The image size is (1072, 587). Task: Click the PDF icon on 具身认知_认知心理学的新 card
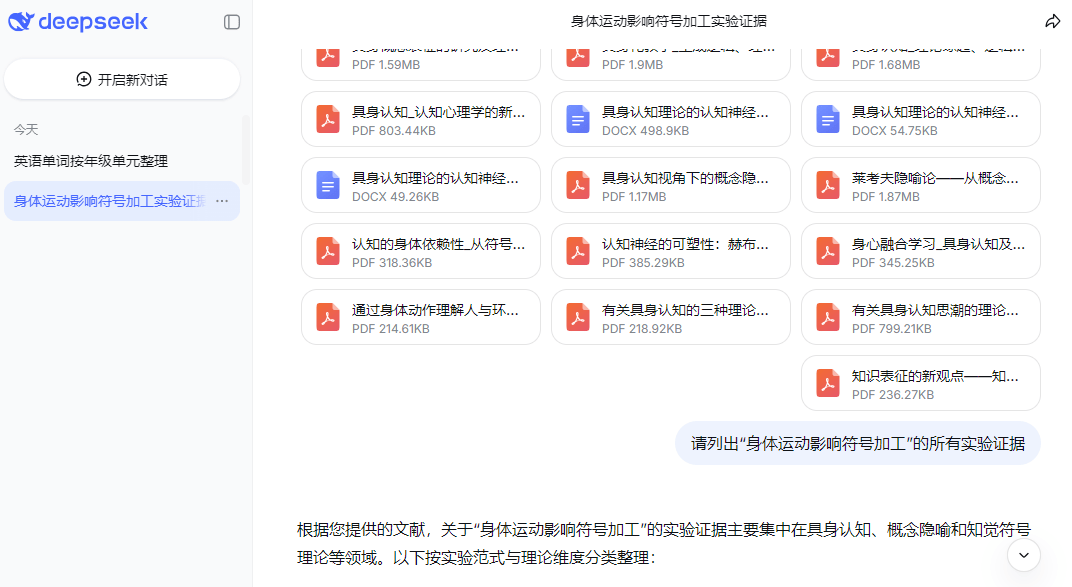click(328, 118)
